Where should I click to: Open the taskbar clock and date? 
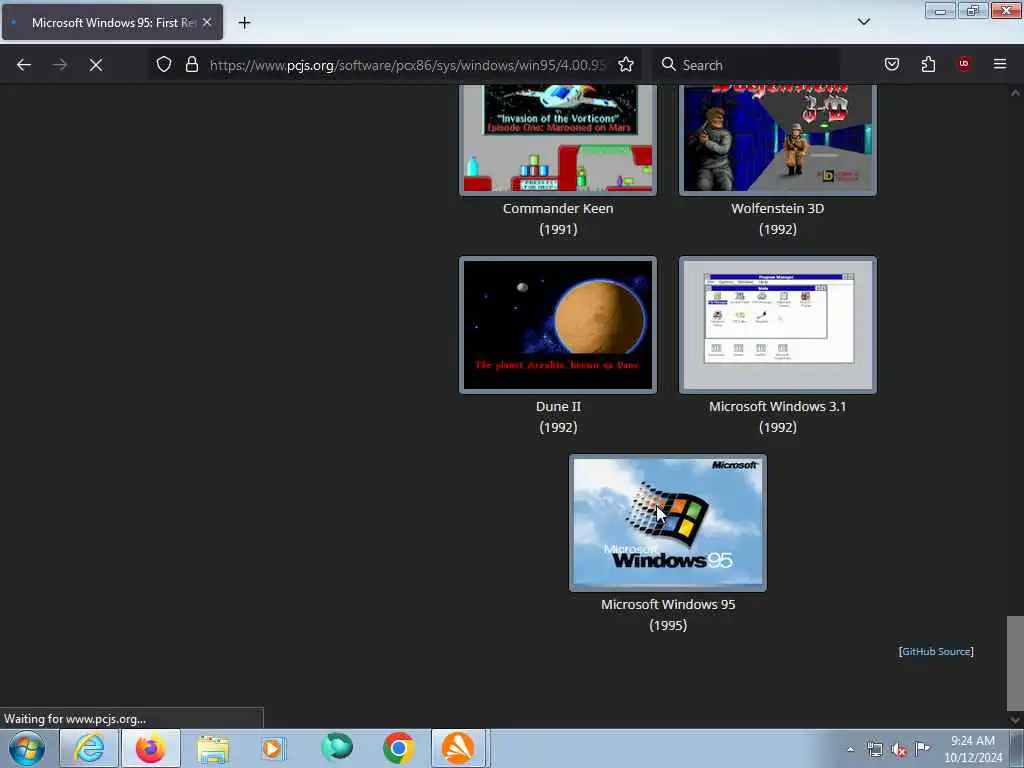click(973, 749)
